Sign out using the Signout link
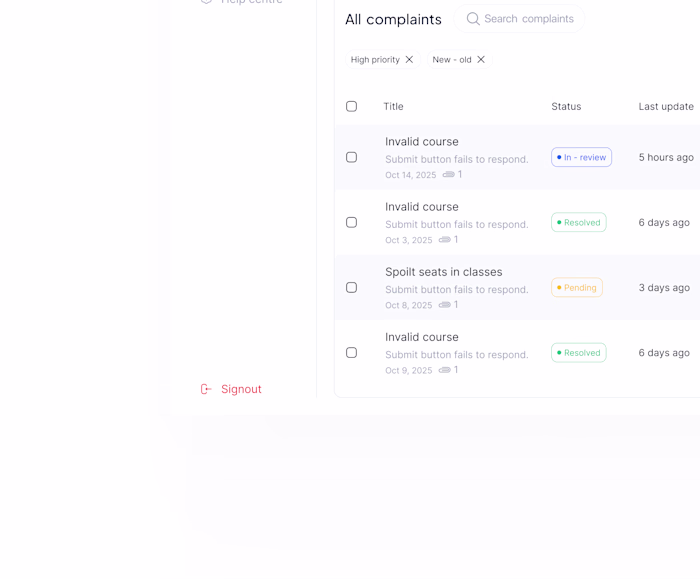This screenshot has height=579, width=700. [241, 389]
